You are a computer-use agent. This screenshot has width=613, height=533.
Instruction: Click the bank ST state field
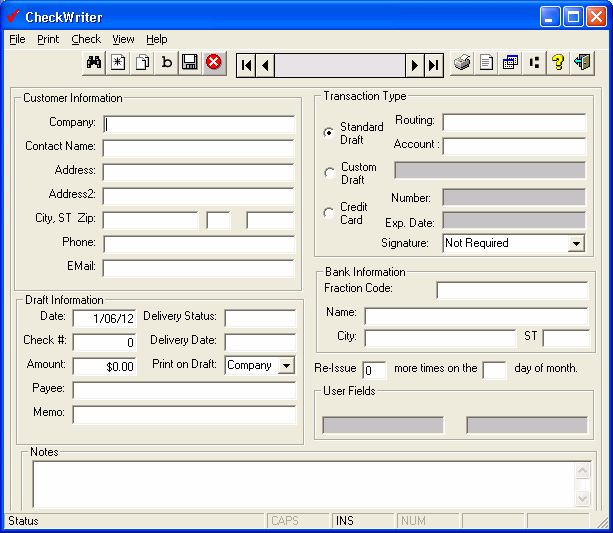[566, 338]
